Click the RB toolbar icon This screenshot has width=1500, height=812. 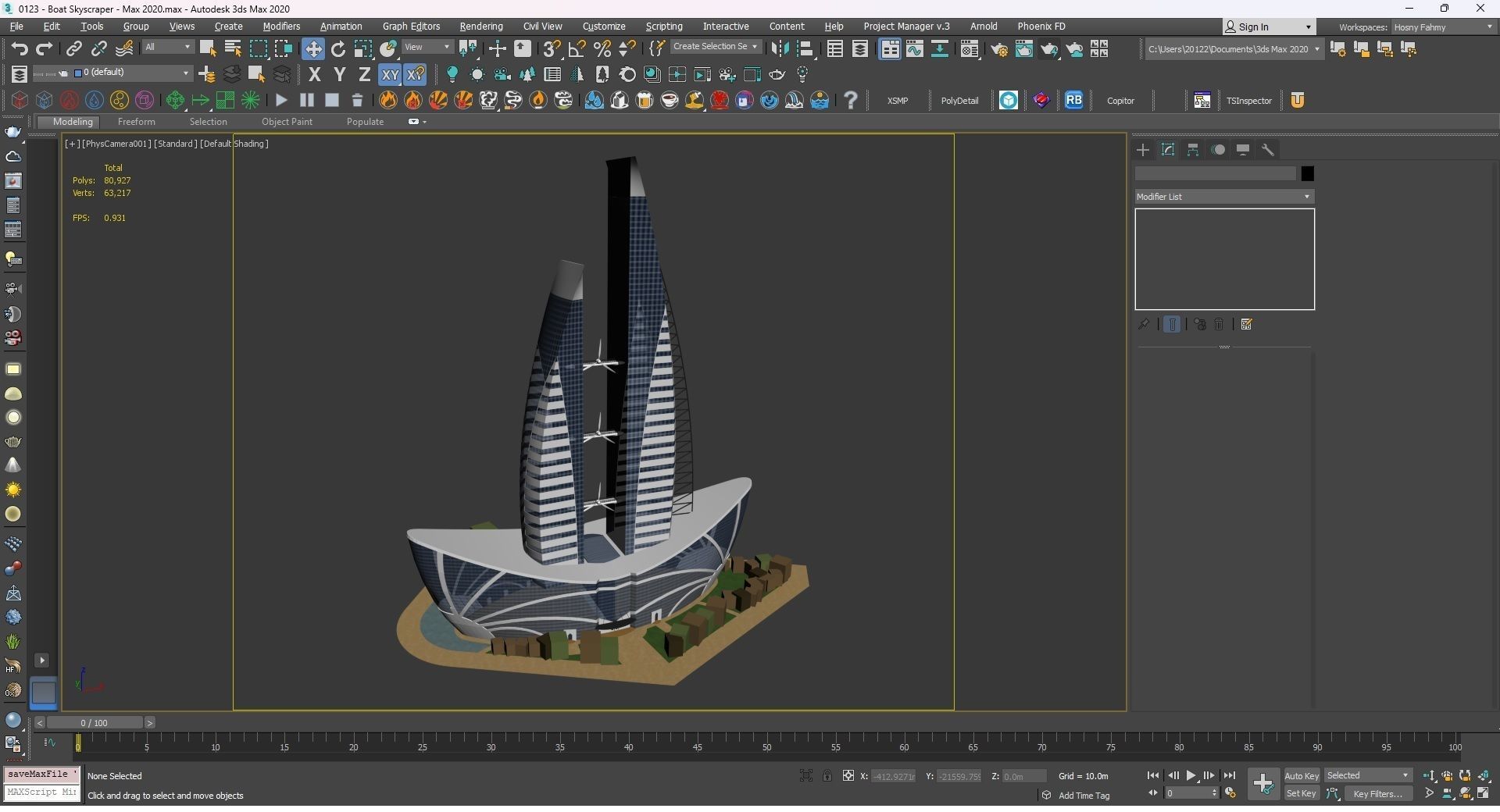point(1074,100)
